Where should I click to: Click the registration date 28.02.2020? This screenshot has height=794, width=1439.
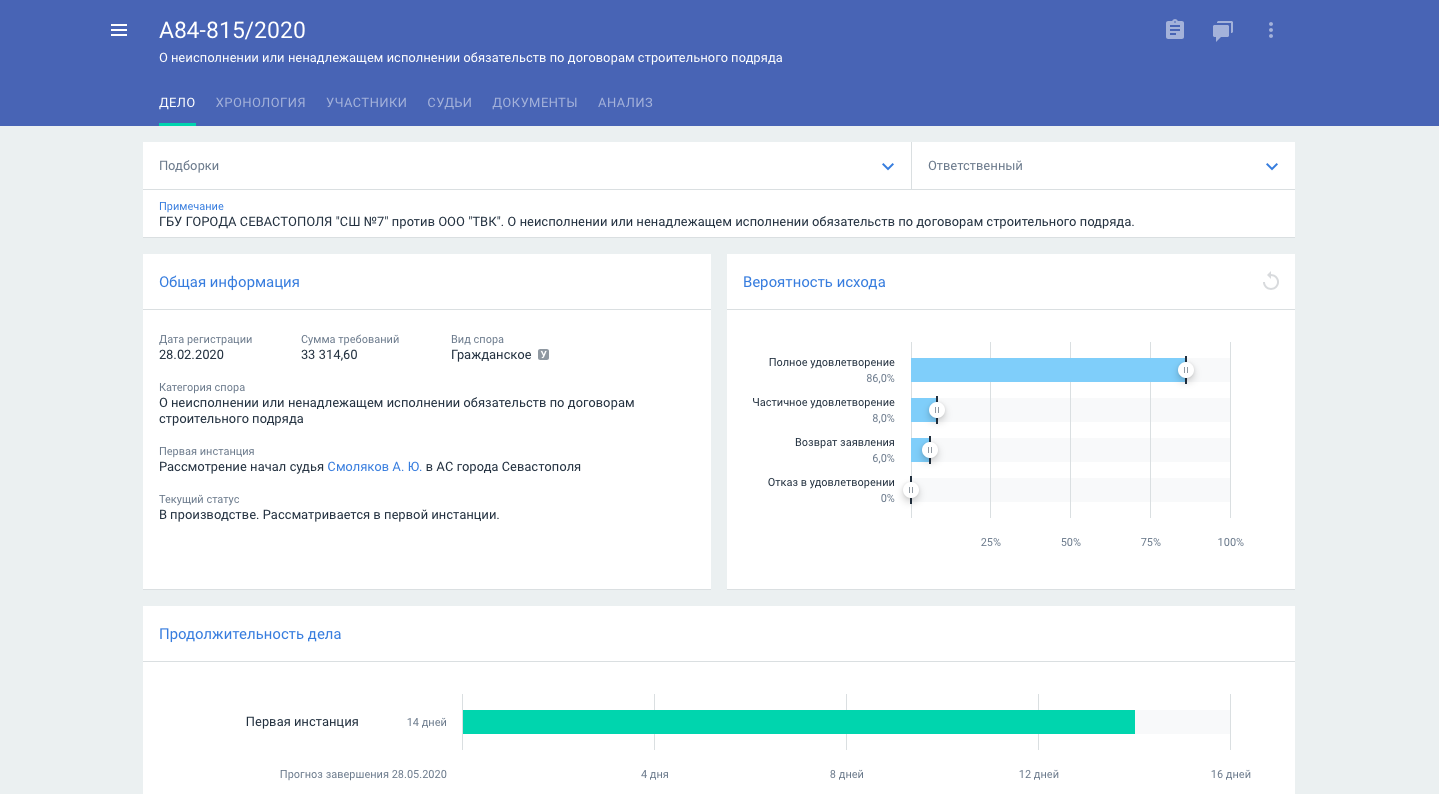point(191,355)
